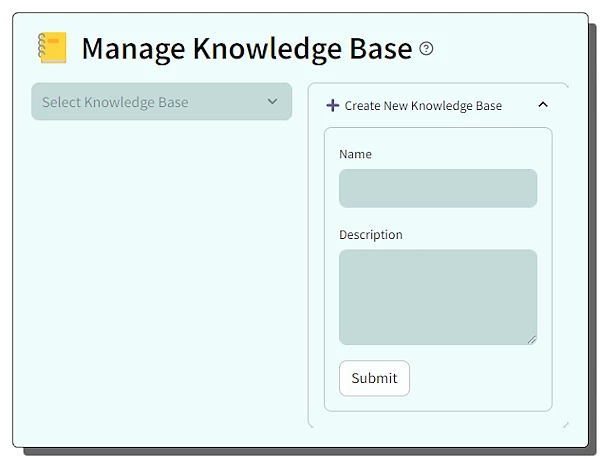Click the help question mark icon
Viewport: 600px width, 459px height.
(x=427, y=48)
